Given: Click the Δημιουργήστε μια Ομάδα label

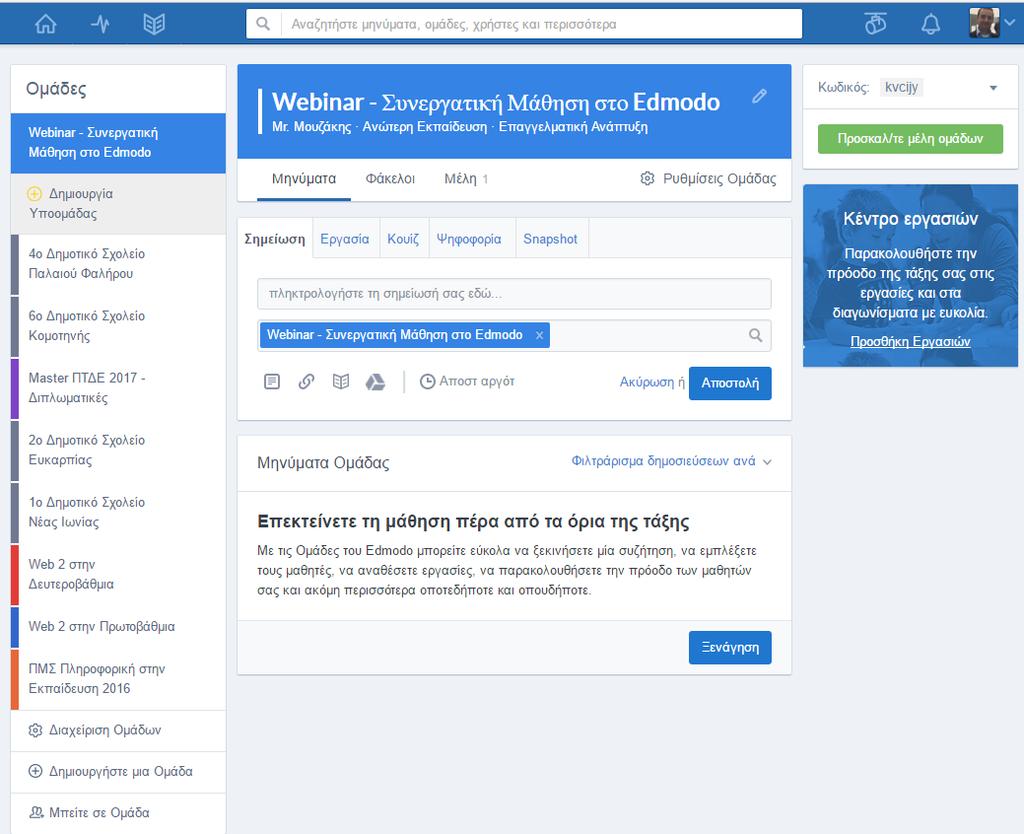Looking at the screenshot, I should (x=121, y=771).
